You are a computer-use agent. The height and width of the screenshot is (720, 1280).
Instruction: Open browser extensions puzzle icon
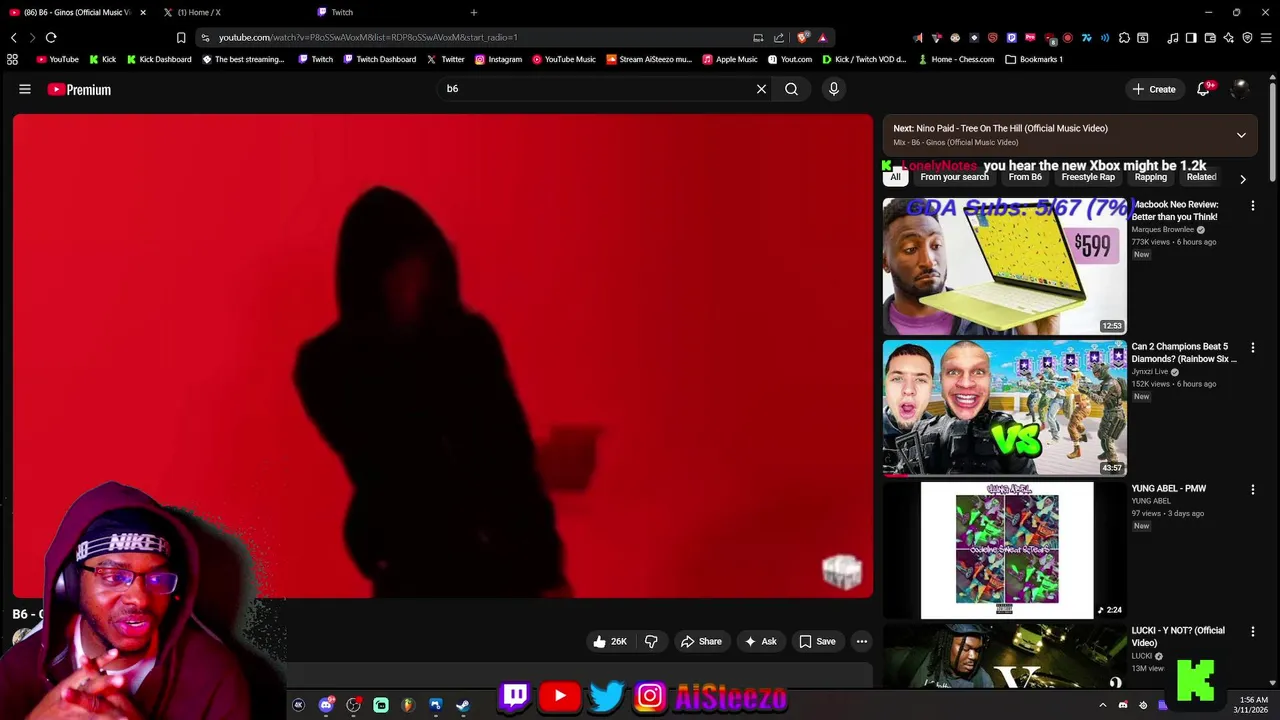[1125, 37]
